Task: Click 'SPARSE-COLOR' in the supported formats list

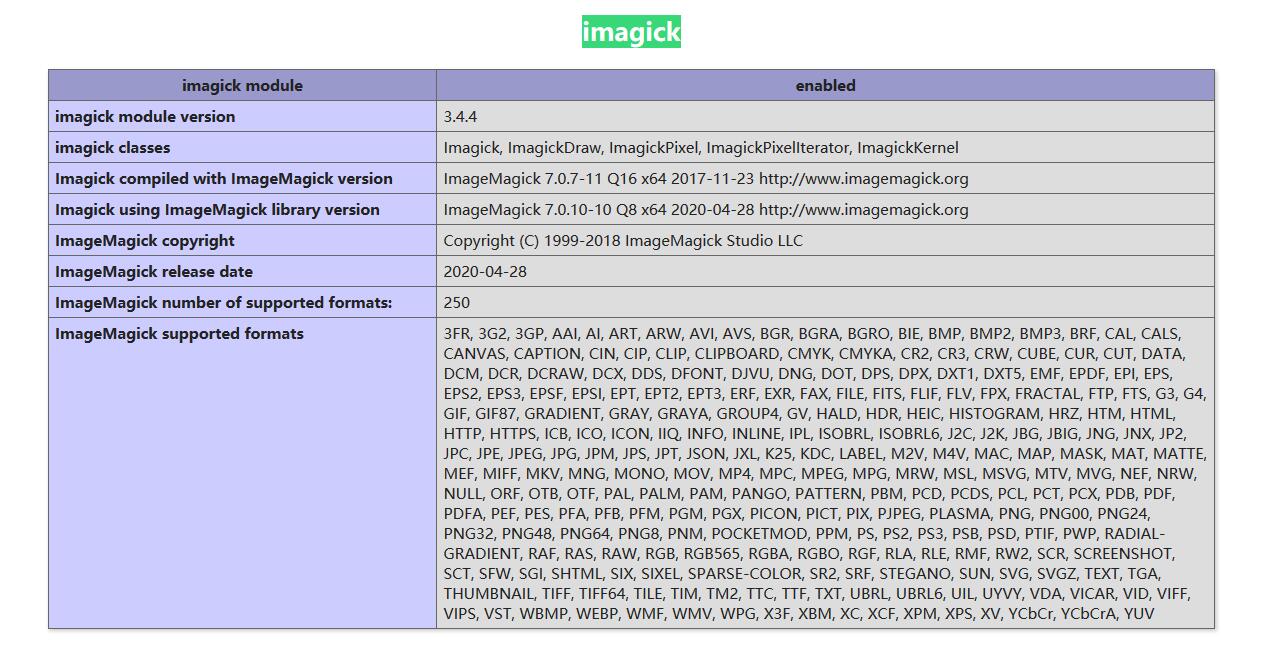Action: [x=744, y=574]
